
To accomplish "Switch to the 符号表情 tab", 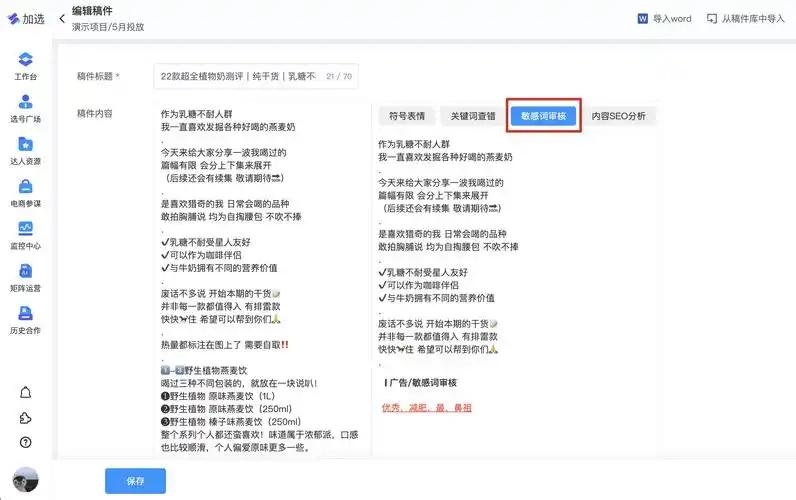I will [x=406, y=116].
